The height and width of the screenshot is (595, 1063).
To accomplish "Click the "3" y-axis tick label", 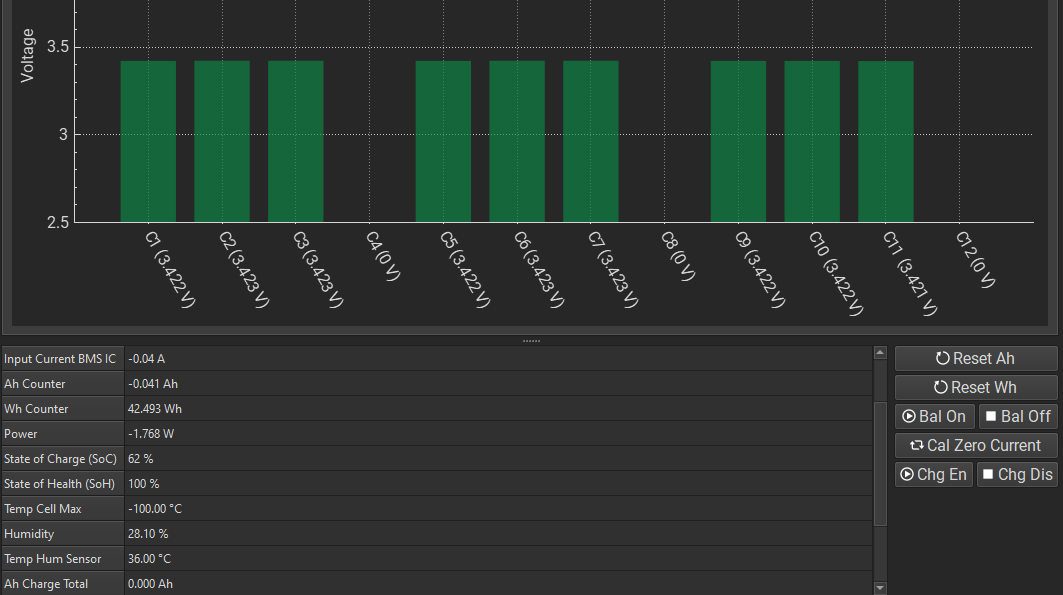I will click(64, 134).
